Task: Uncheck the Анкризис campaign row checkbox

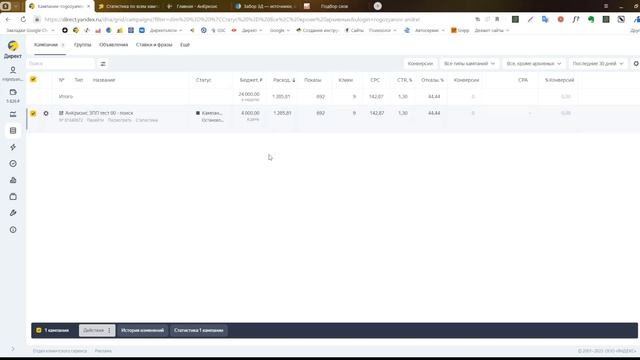Action: tap(33, 113)
